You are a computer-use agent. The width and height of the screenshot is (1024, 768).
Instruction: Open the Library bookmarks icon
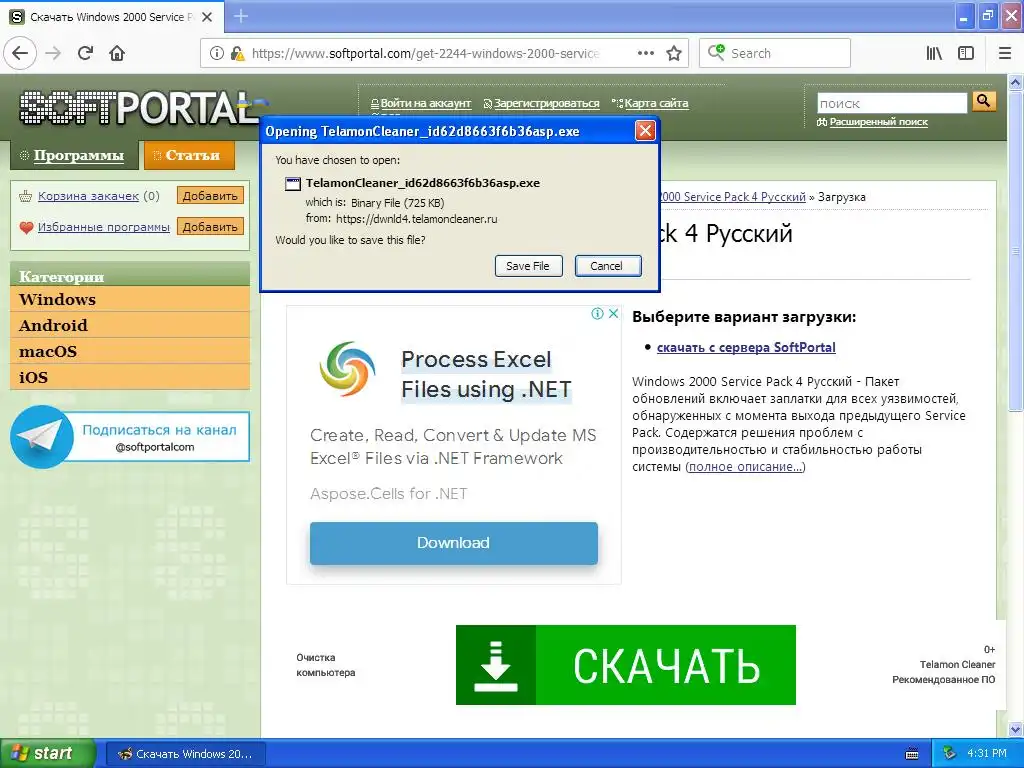click(x=934, y=54)
